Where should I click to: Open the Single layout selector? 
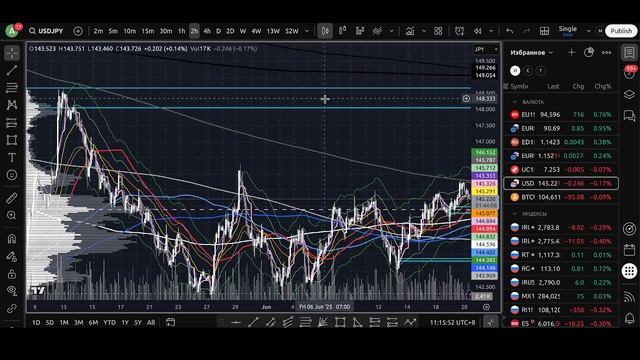click(x=568, y=31)
